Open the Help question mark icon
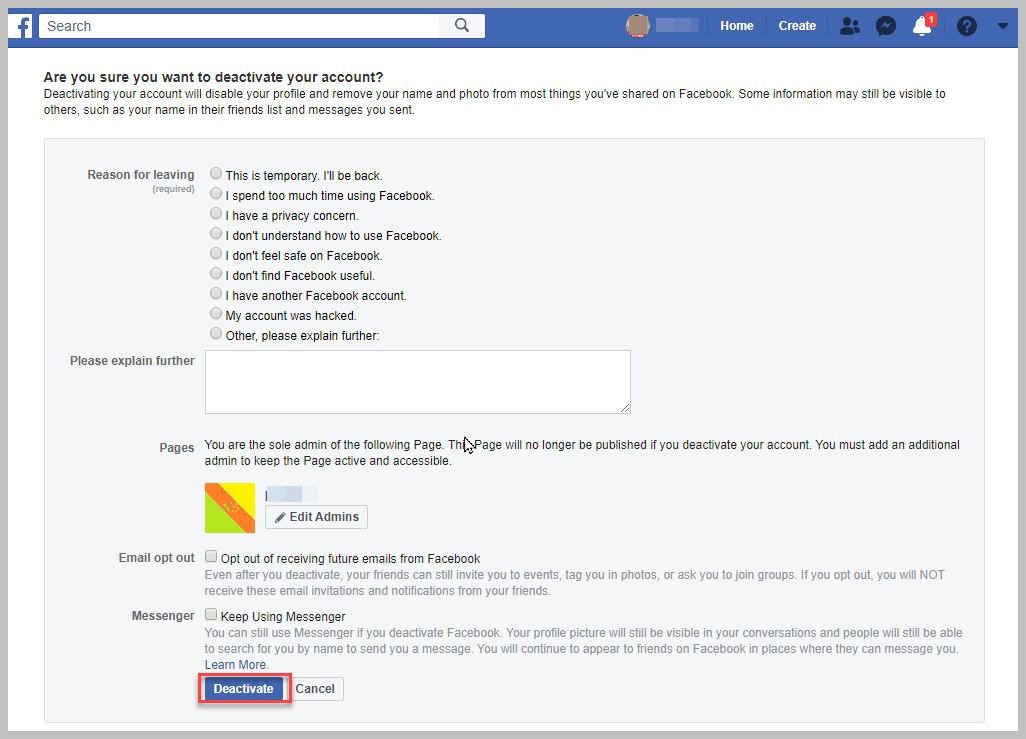1026x739 pixels. click(x=966, y=25)
